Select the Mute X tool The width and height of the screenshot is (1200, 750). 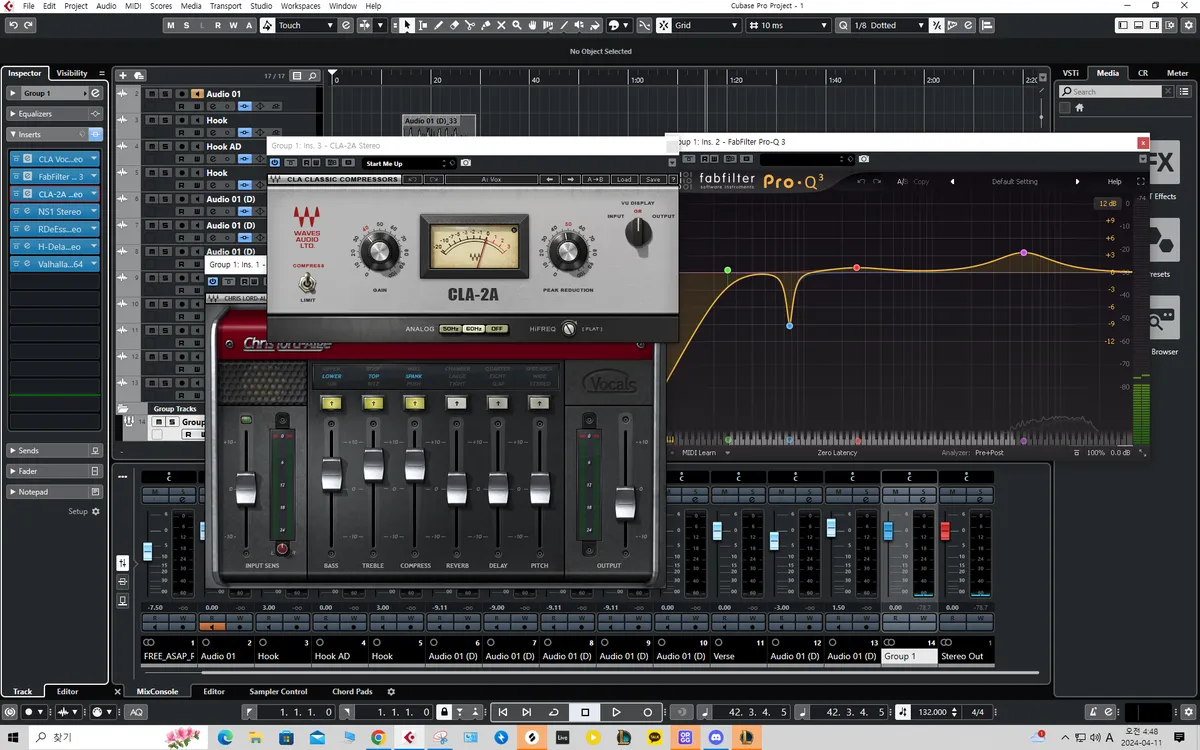click(502, 25)
